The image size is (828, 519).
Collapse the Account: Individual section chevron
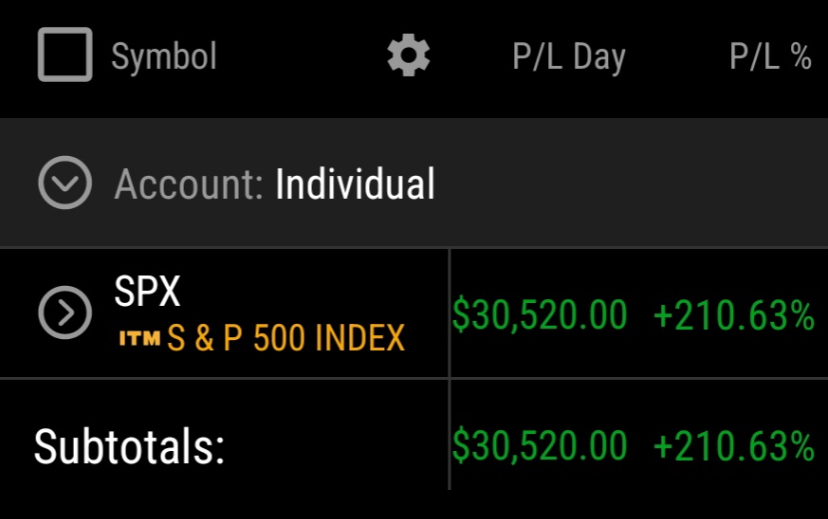pyautogui.click(x=65, y=182)
